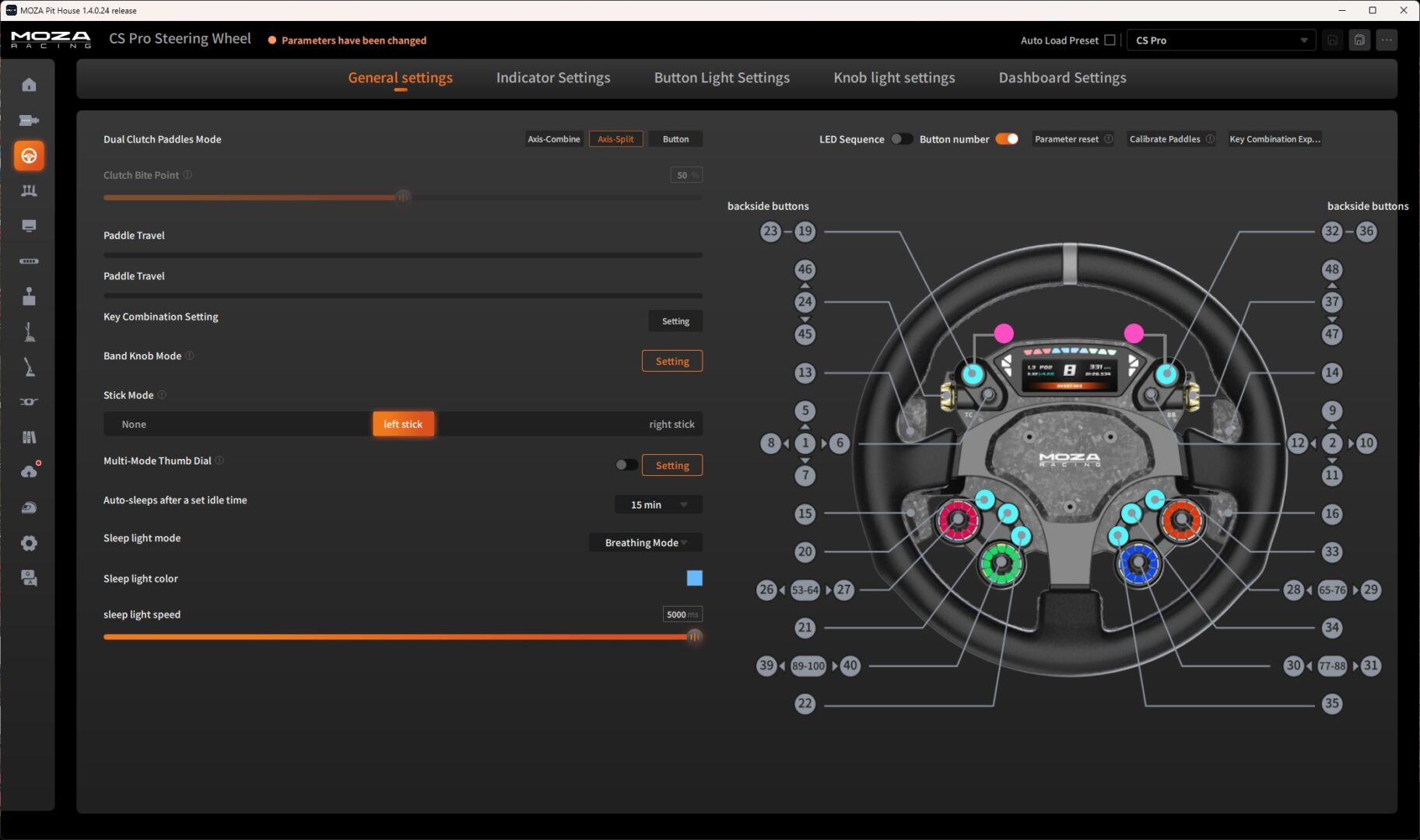Open the Breathing Mode sleep light dropdown
This screenshot has width=1420, height=840.
click(646, 543)
